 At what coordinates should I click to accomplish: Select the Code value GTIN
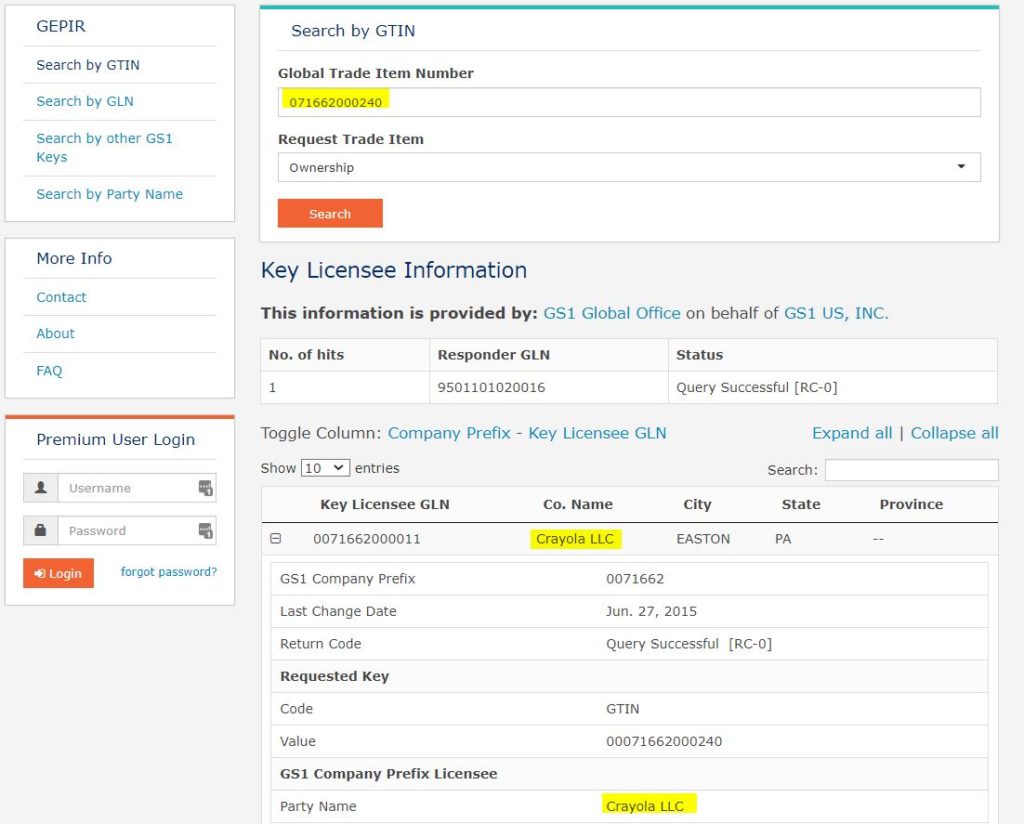pos(622,708)
